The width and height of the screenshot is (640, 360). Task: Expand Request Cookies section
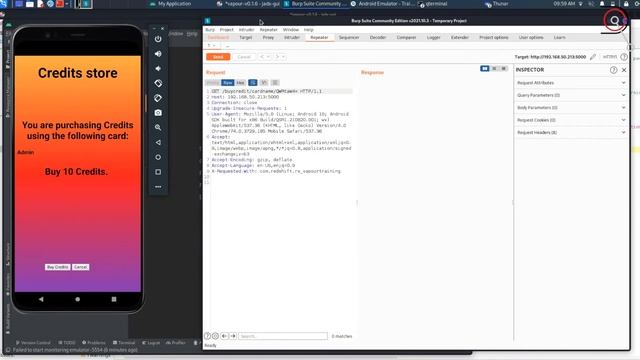point(571,120)
